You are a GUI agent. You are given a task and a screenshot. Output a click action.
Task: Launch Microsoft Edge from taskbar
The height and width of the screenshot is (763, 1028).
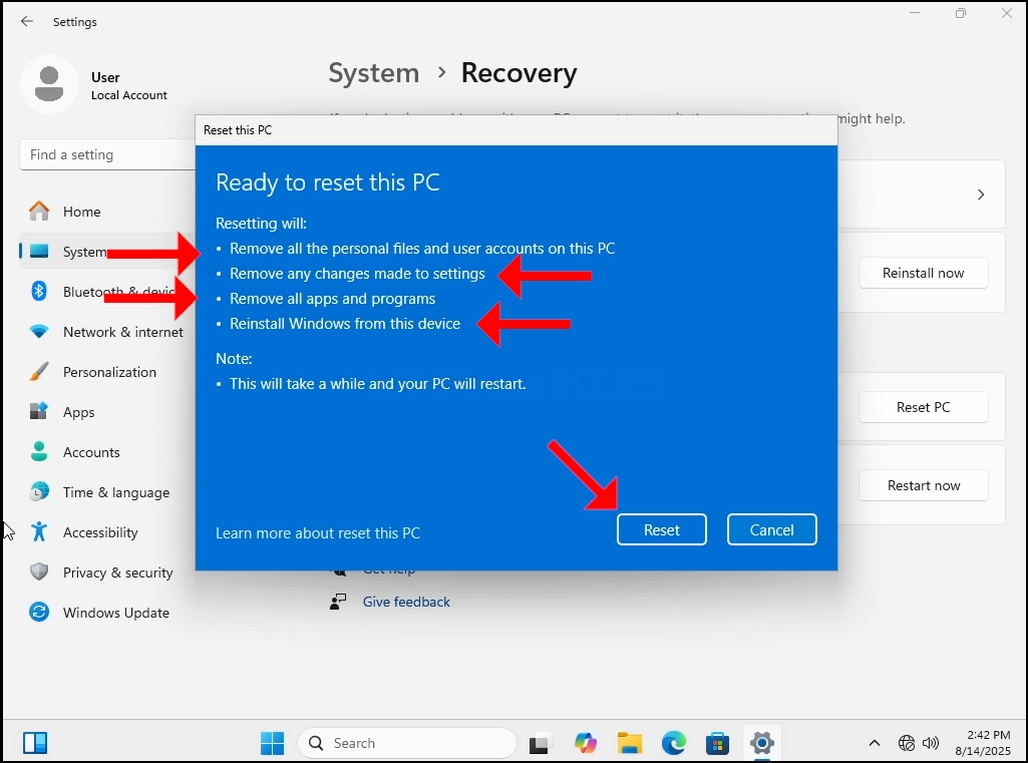[x=673, y=743]
